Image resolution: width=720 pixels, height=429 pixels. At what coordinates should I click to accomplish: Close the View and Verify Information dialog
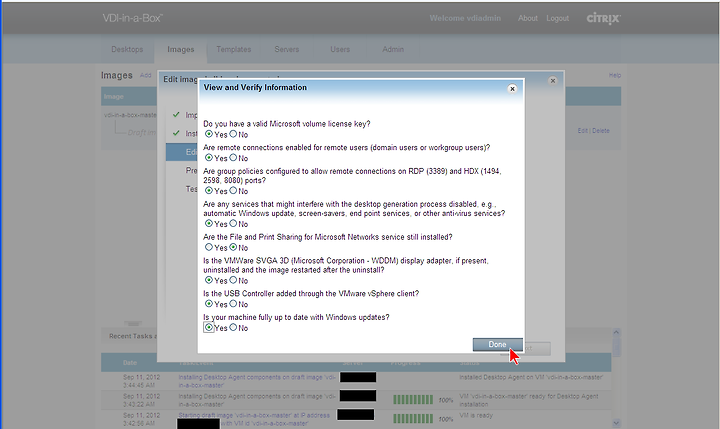click(512, 89)
